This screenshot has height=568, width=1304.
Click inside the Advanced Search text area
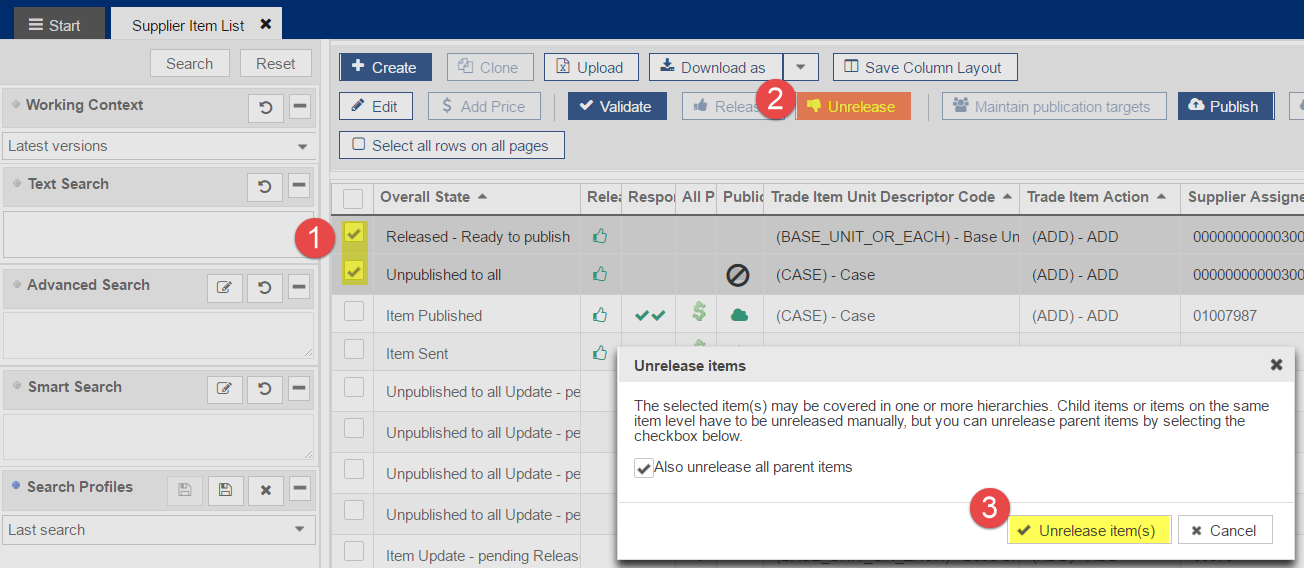[x=158, y=335]
